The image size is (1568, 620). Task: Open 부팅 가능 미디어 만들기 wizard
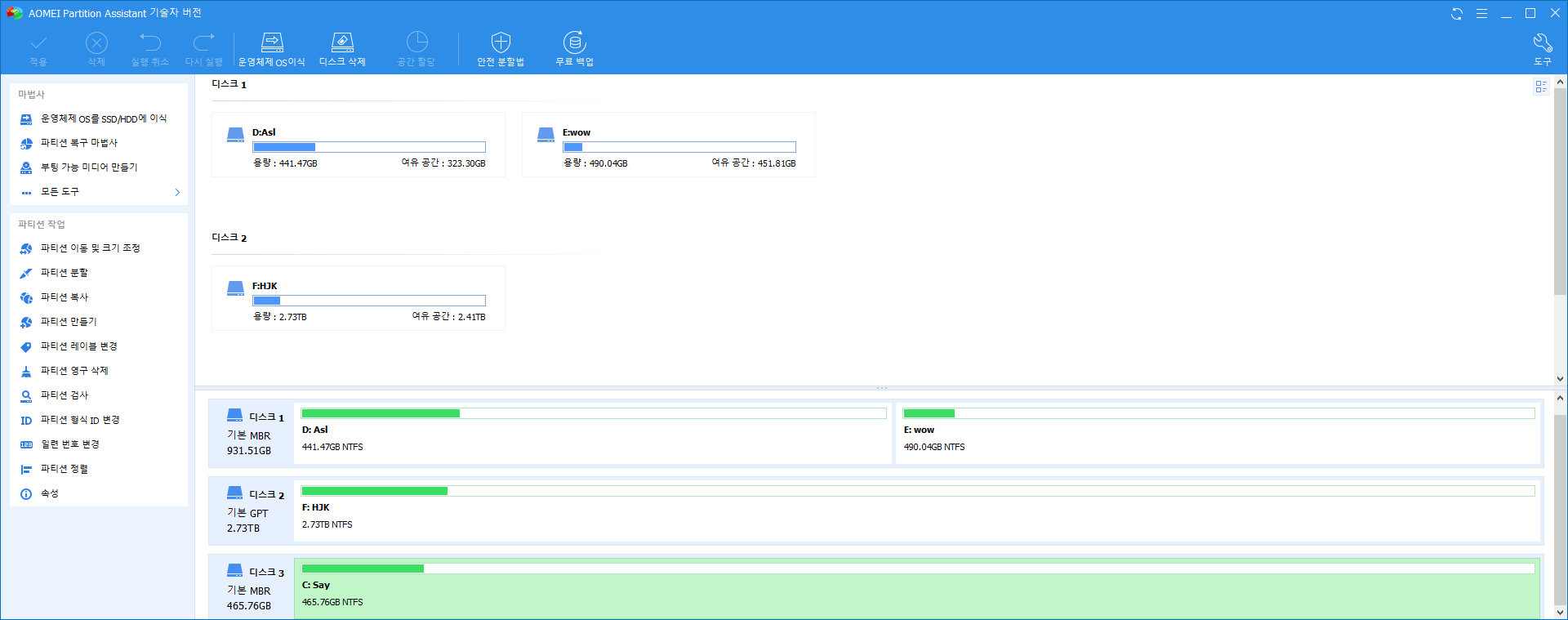tap(98, 167)
